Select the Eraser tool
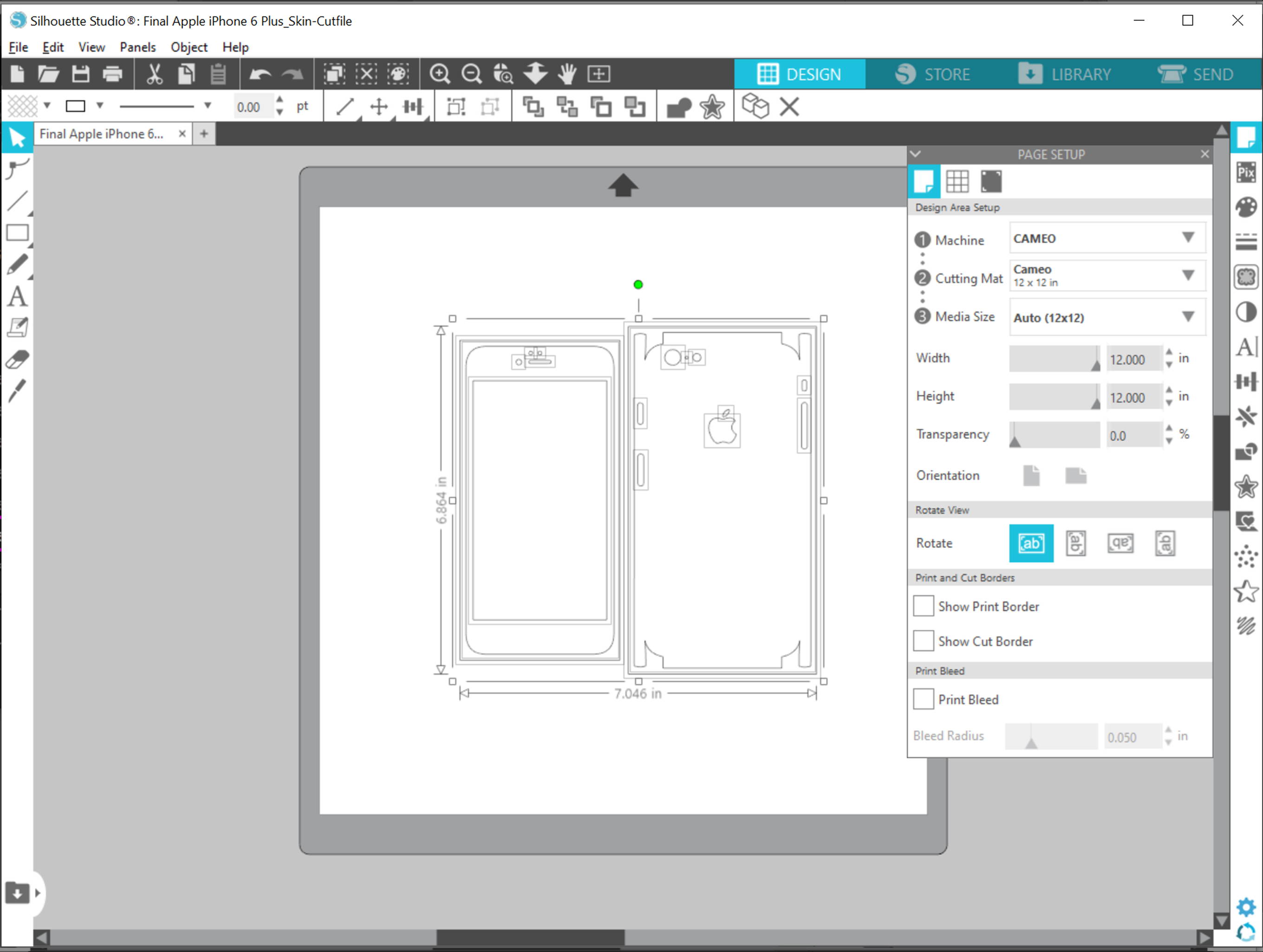 [17, 360]
